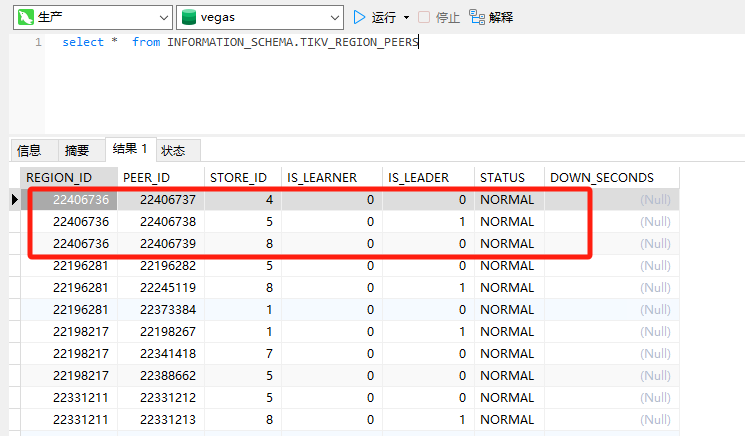Click the database cylinder icon beside vegas

188,18
